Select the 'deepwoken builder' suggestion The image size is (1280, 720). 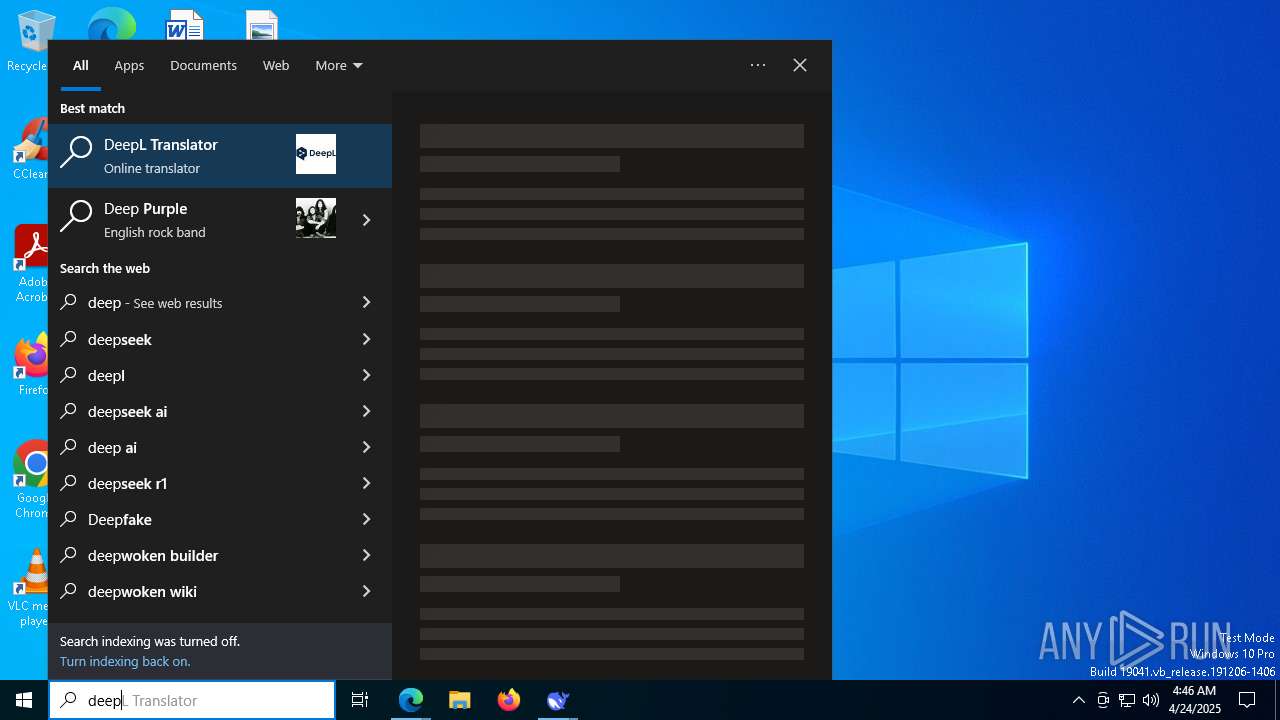pos(194,555)
